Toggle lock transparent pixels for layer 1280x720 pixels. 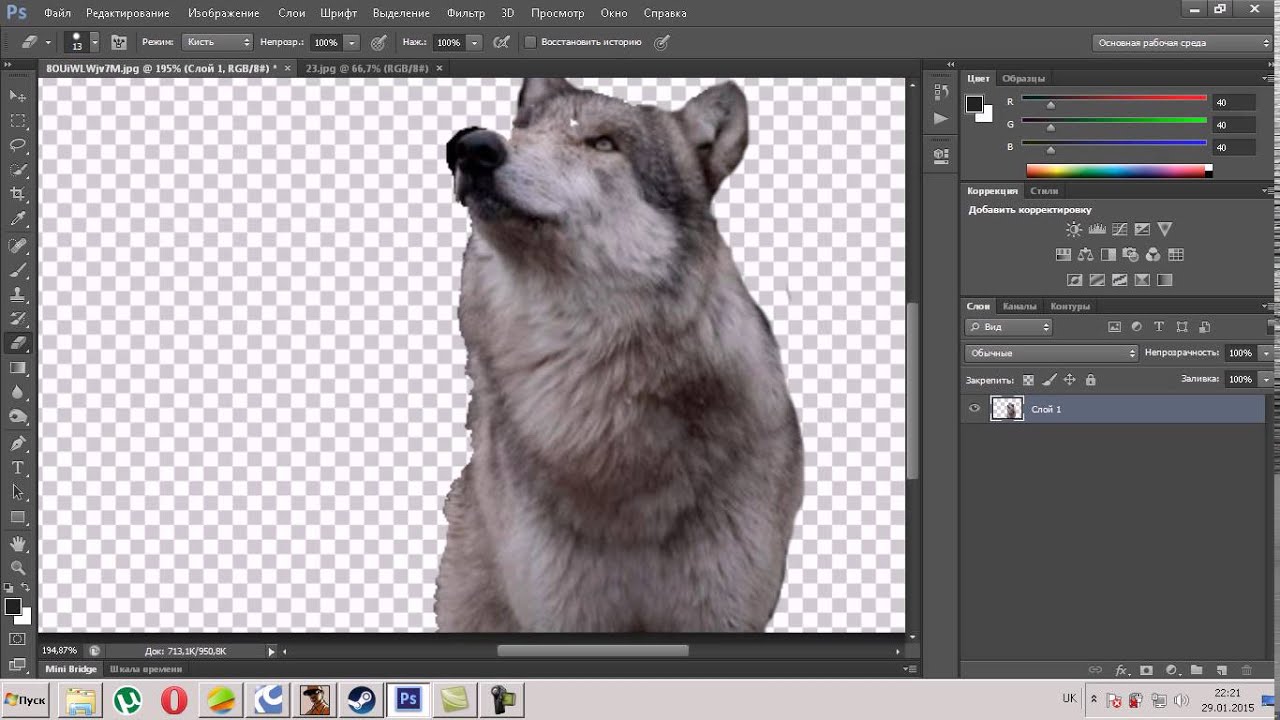pos(1028,380)
